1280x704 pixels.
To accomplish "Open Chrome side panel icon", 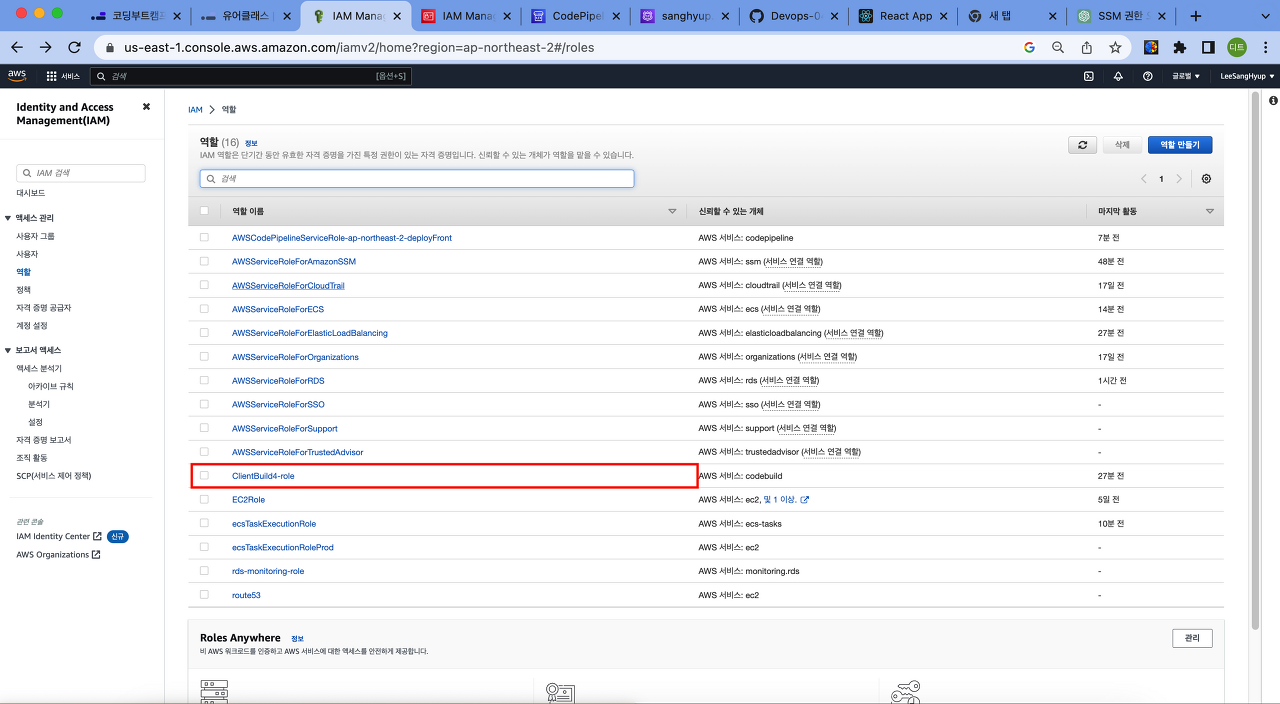I will point(1208,47).
